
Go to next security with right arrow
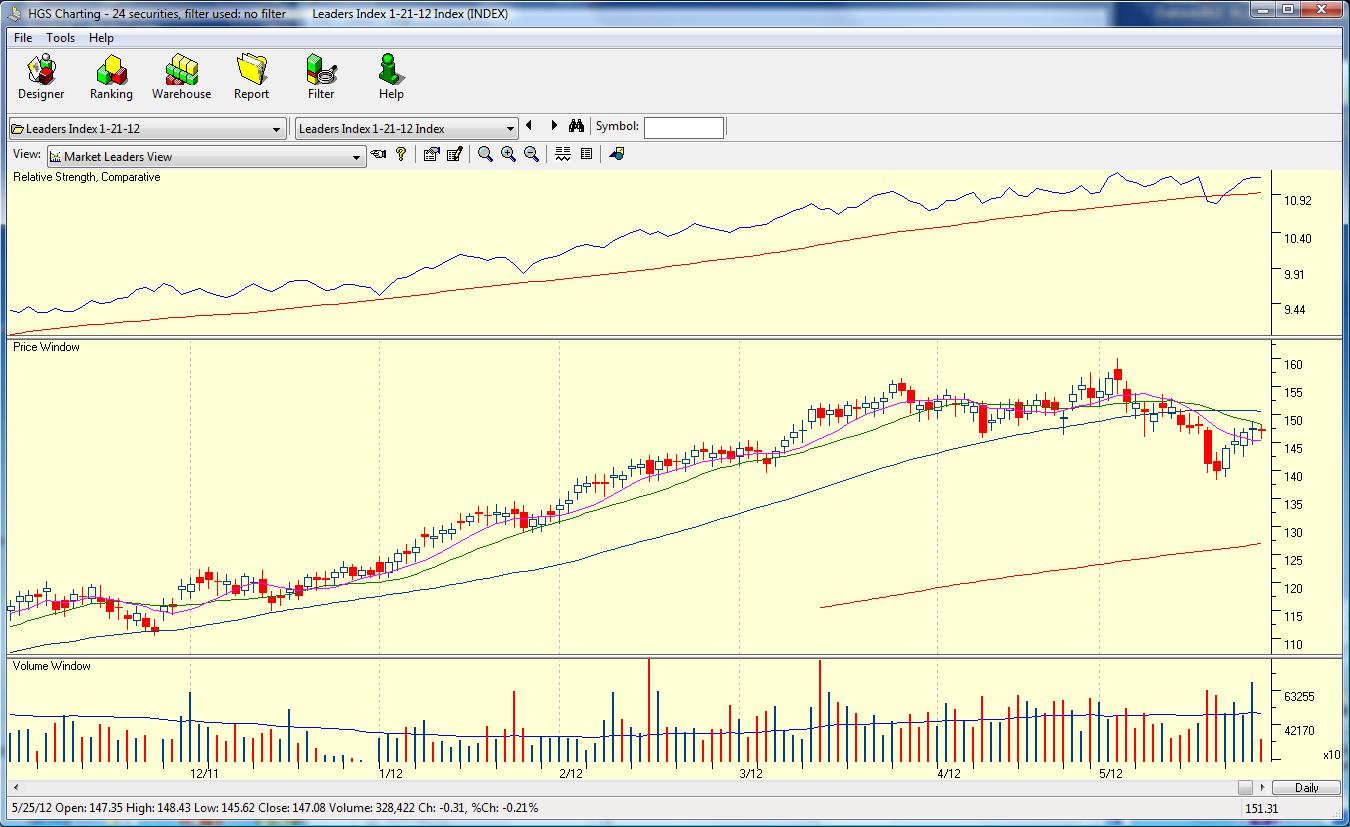(554, 126)
